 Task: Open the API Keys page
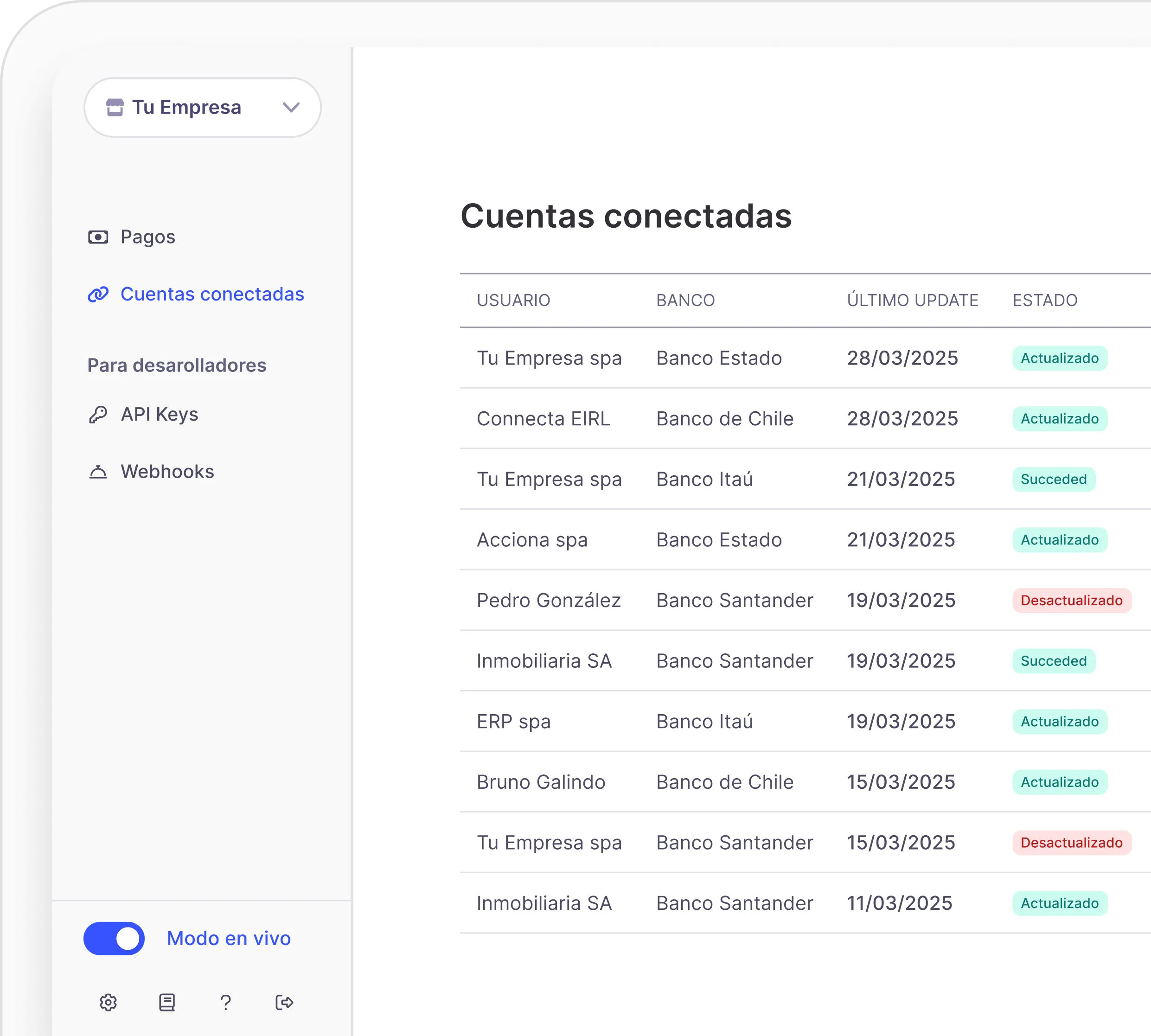[158, 414]
